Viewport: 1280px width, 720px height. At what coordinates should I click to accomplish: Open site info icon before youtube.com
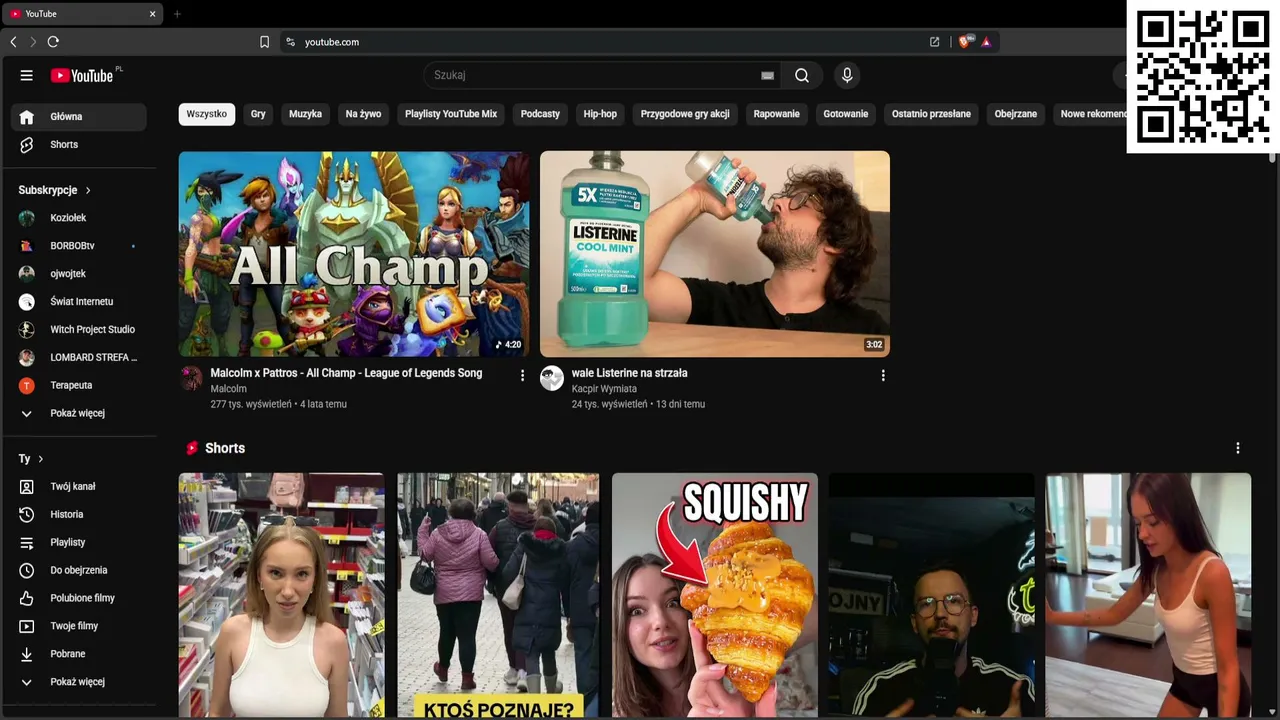pos(290,42)
